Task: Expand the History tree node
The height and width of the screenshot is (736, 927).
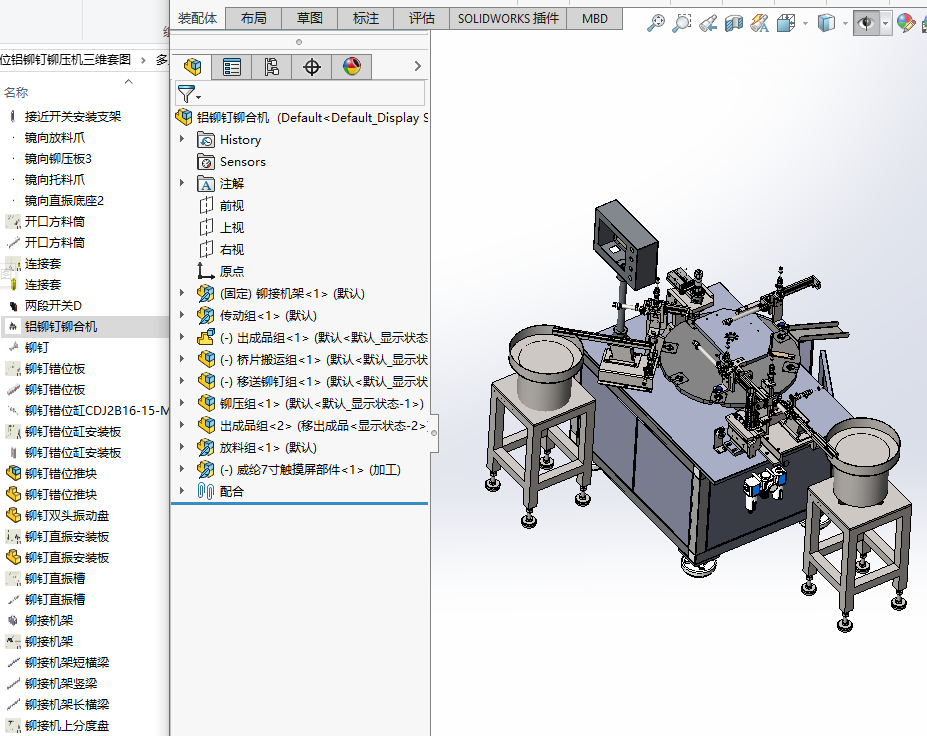Action: 182,139
